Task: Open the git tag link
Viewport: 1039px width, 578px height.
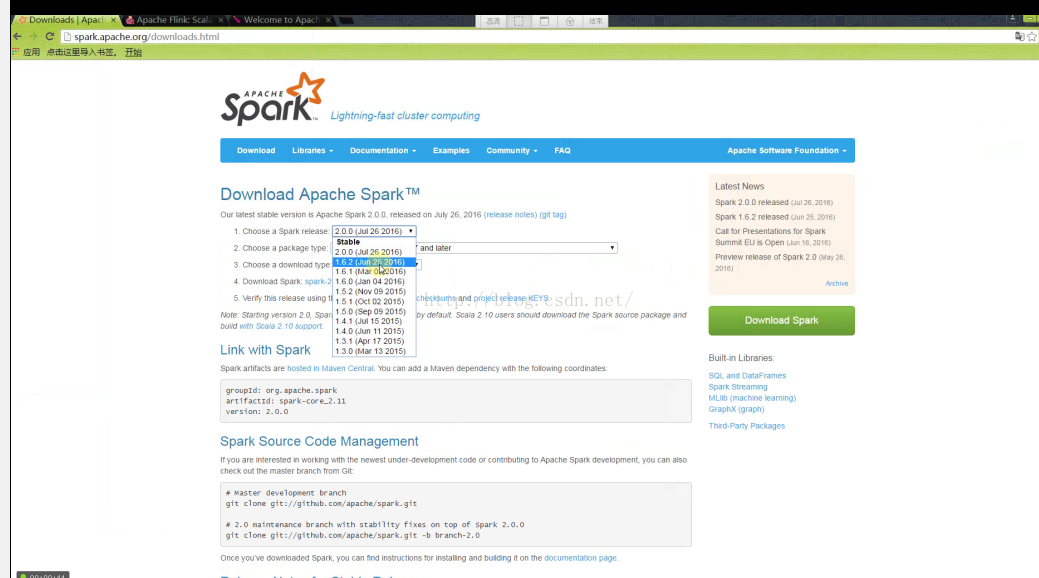Action: (553, 215)
